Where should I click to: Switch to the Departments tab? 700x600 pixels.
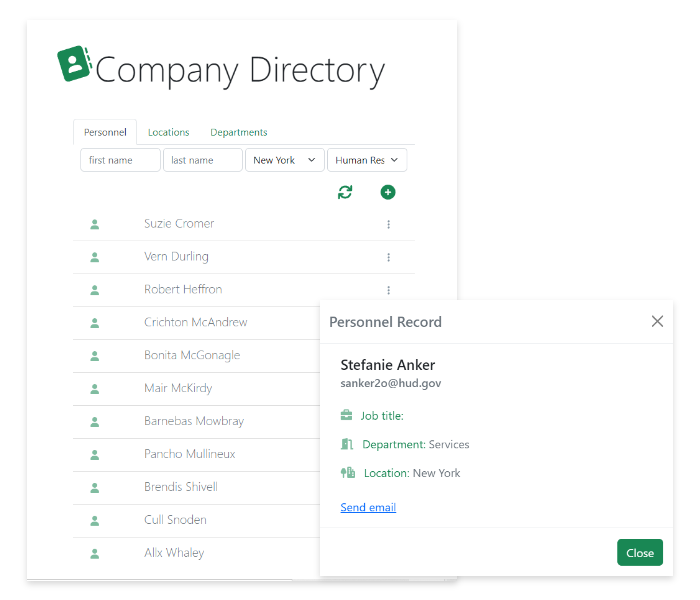coord(238,132)
